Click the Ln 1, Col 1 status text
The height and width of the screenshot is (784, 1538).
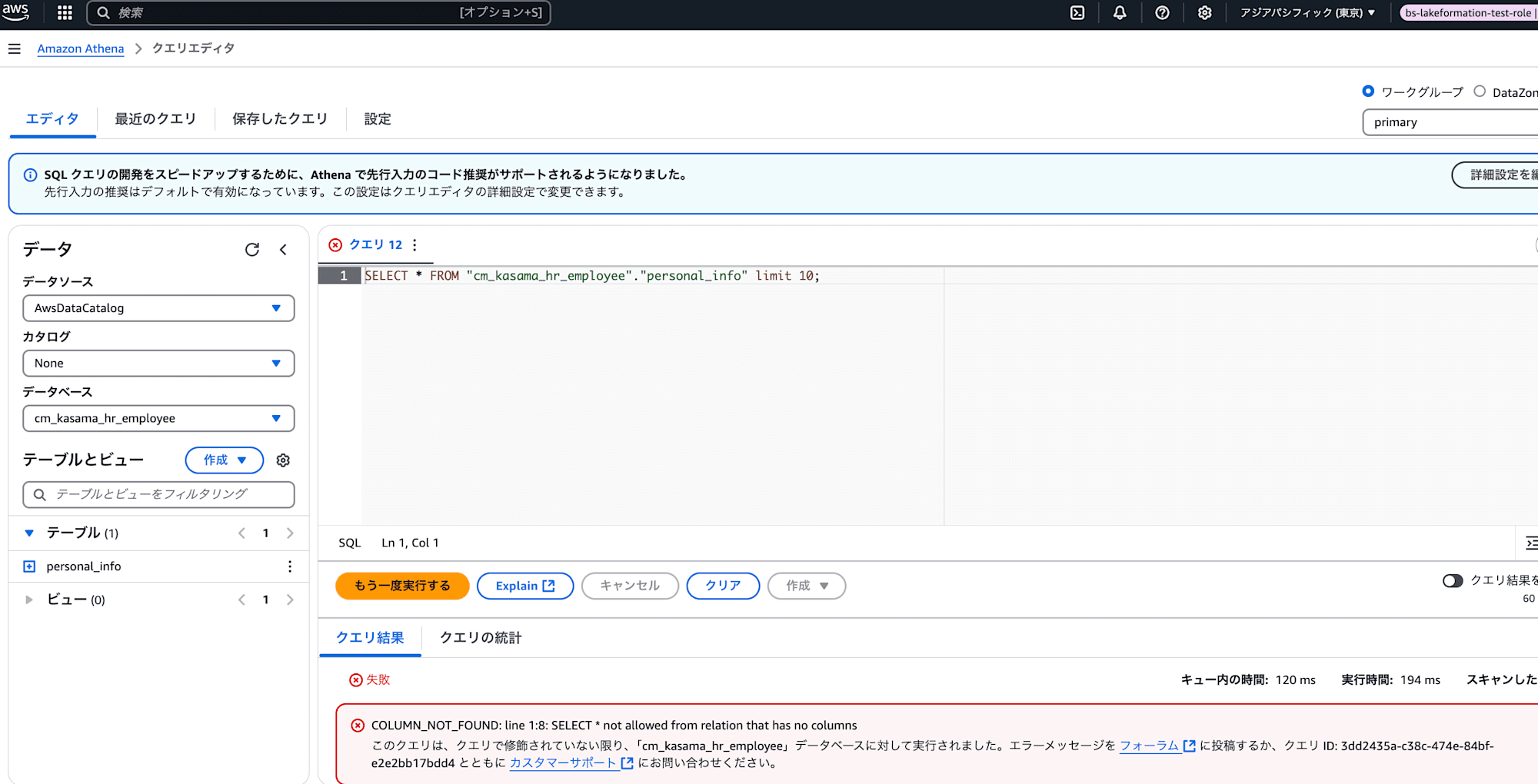(410, 543)
